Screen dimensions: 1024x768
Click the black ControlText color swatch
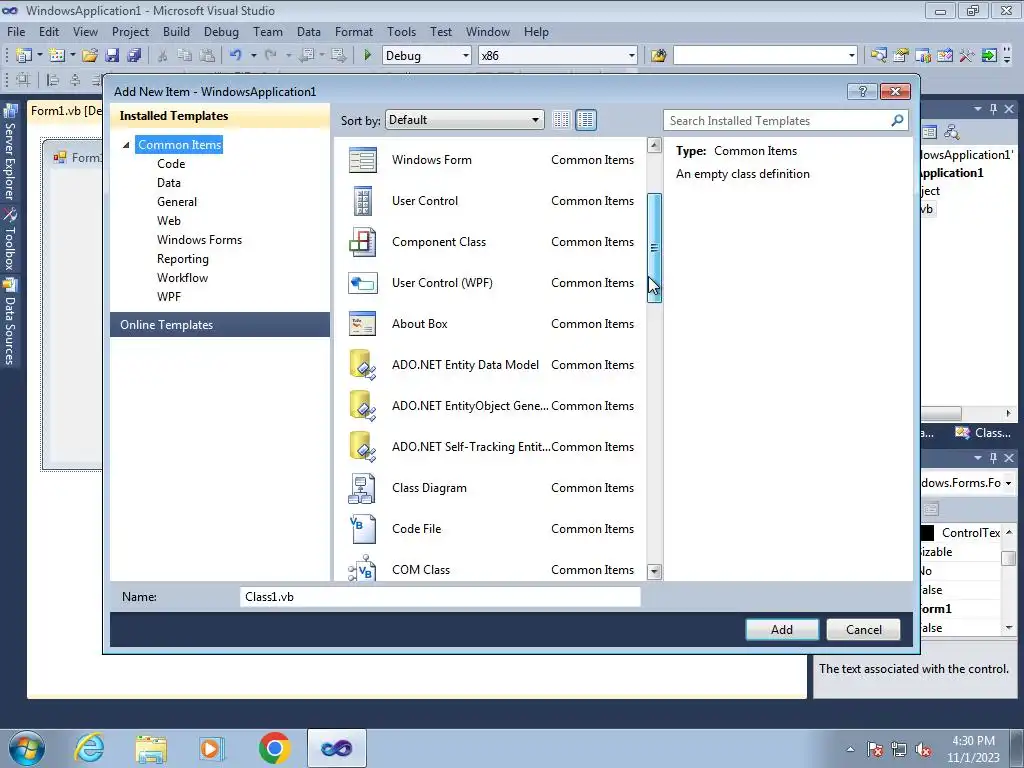tap(927, 533)
